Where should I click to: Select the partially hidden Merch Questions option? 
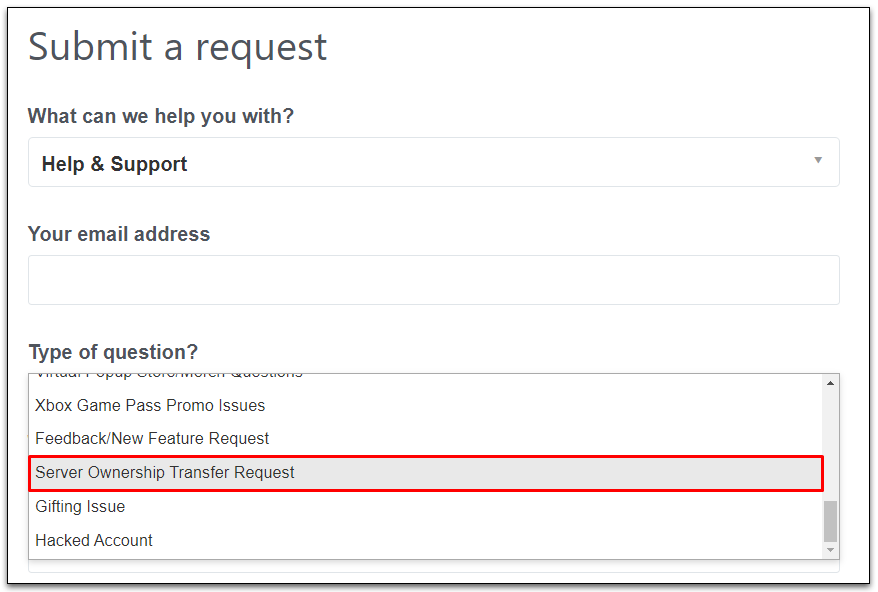click(168, 377)
